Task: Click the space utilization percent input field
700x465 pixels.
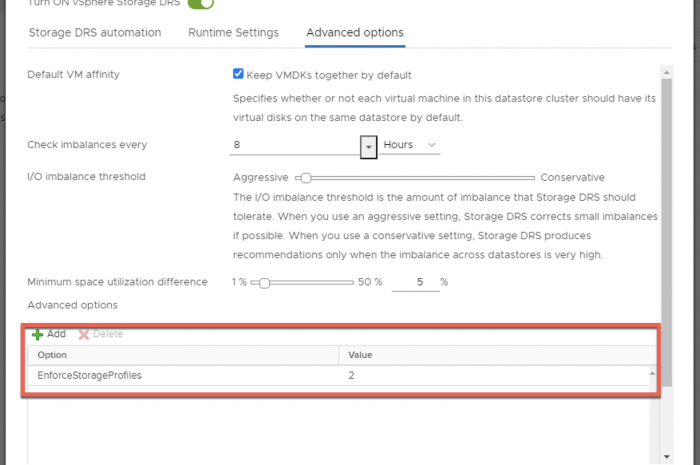Action: click(414, 282)
